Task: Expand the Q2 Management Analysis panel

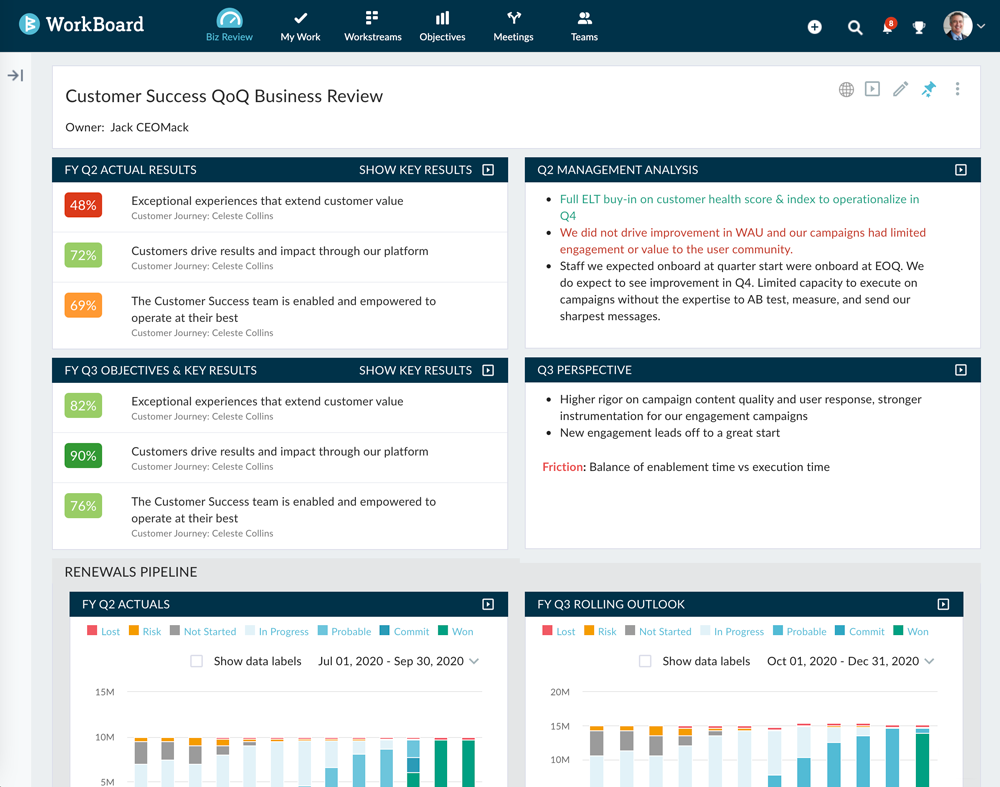Action: [x=960, y=170]
